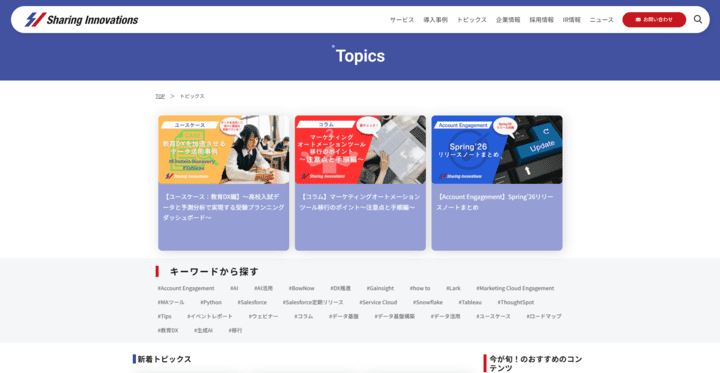This screenshot has height=373, width=720.
Task: Click the お問い合わせ contact button
Action: click(654, 20)
